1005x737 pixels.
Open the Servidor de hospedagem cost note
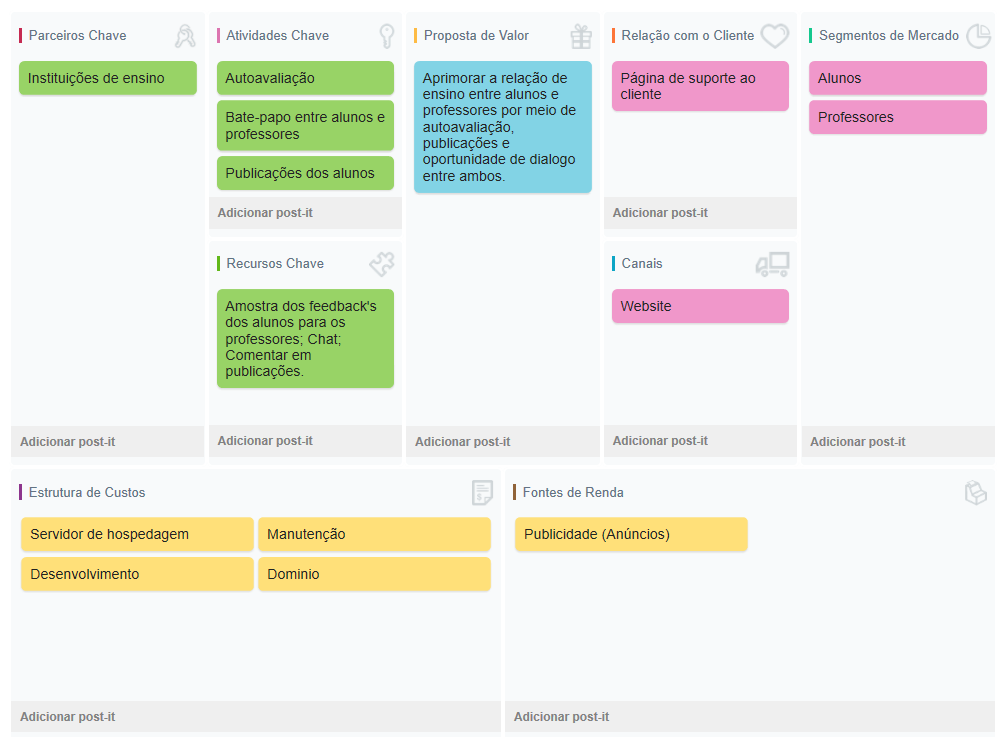pyautogui.click(x=137, y=534)
